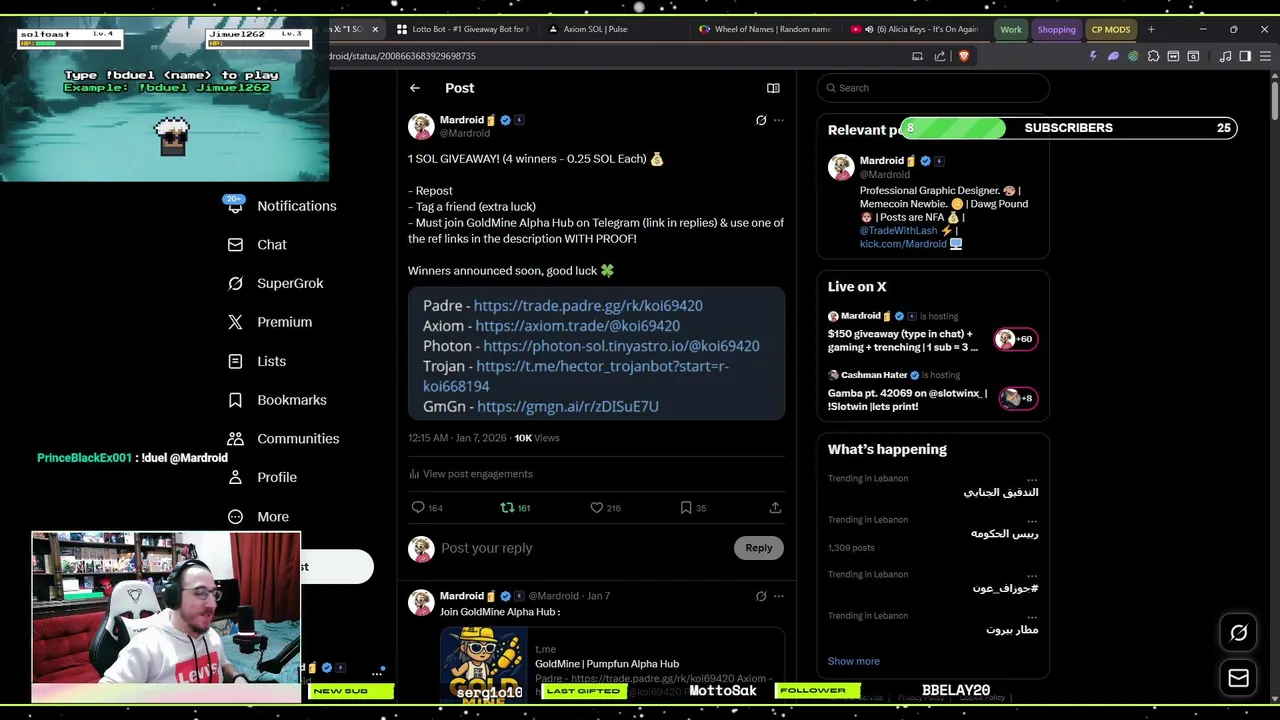Switch to Lotto Bot browser tab
Viewport: 1280px width, 720px height.
tap(463, 29)
